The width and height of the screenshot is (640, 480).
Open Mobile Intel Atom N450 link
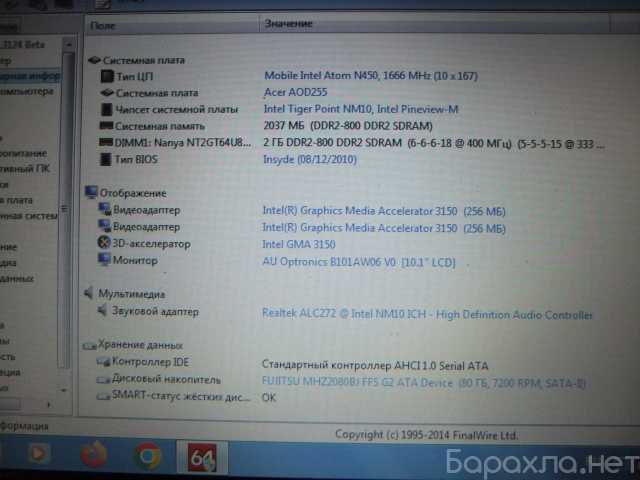(x=371, y=76)
